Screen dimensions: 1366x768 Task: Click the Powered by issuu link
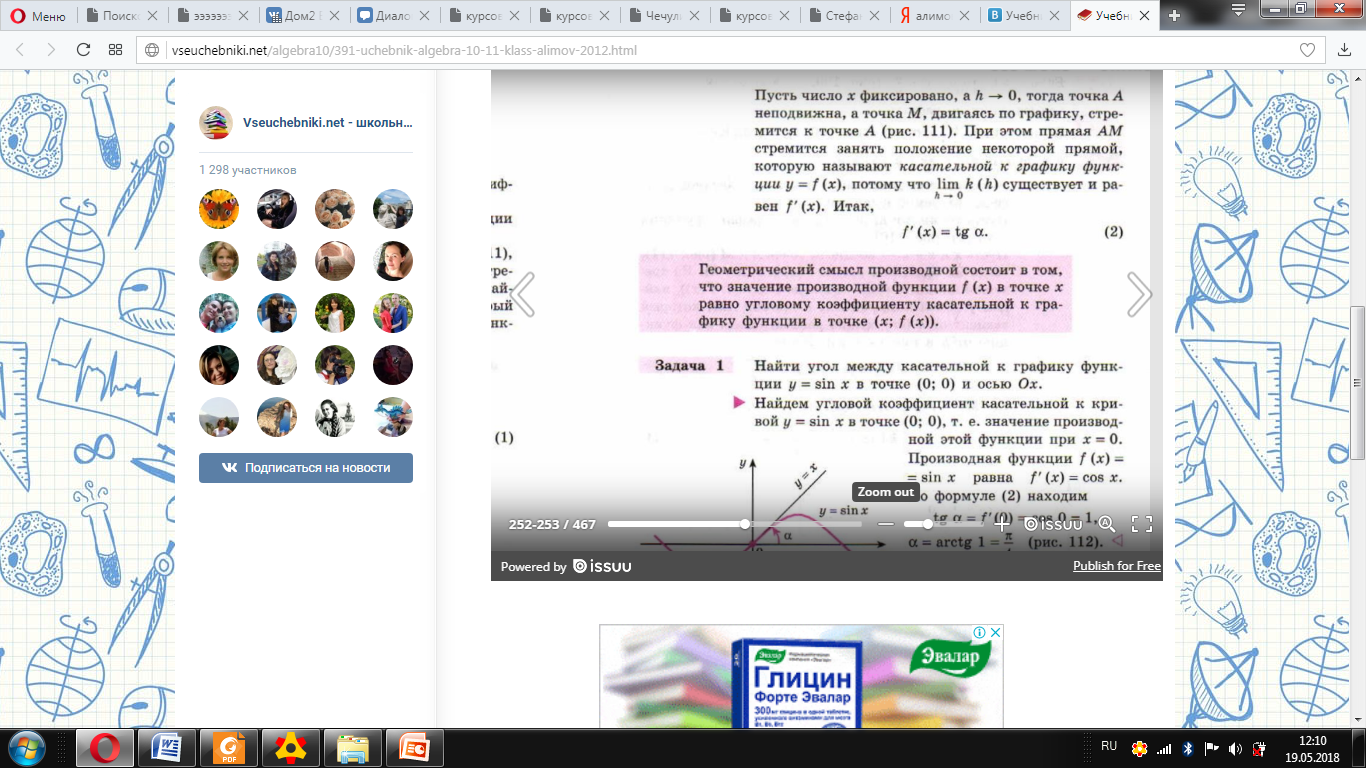[x=566, y=566]
